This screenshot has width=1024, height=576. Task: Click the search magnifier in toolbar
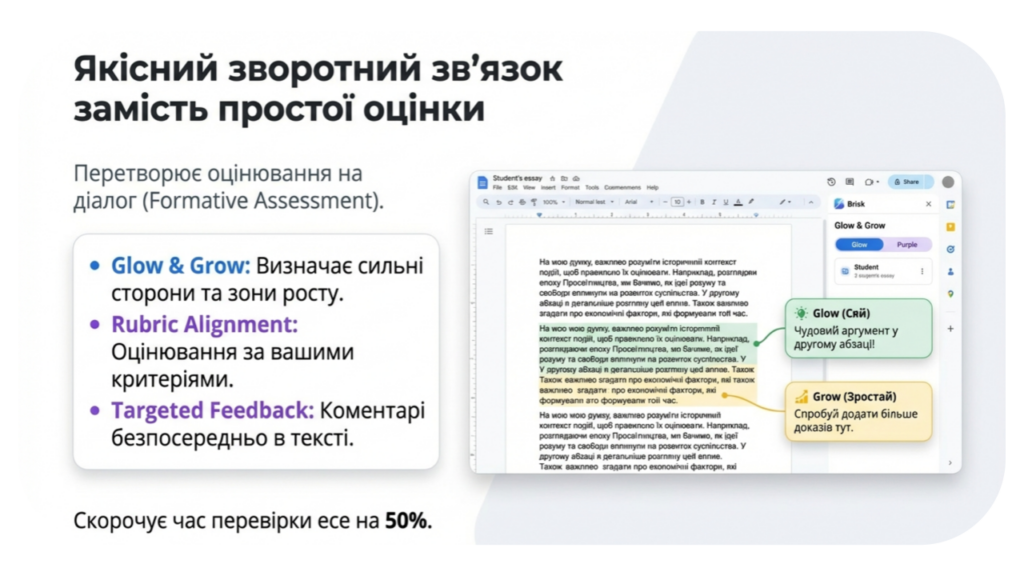(486, 202)
